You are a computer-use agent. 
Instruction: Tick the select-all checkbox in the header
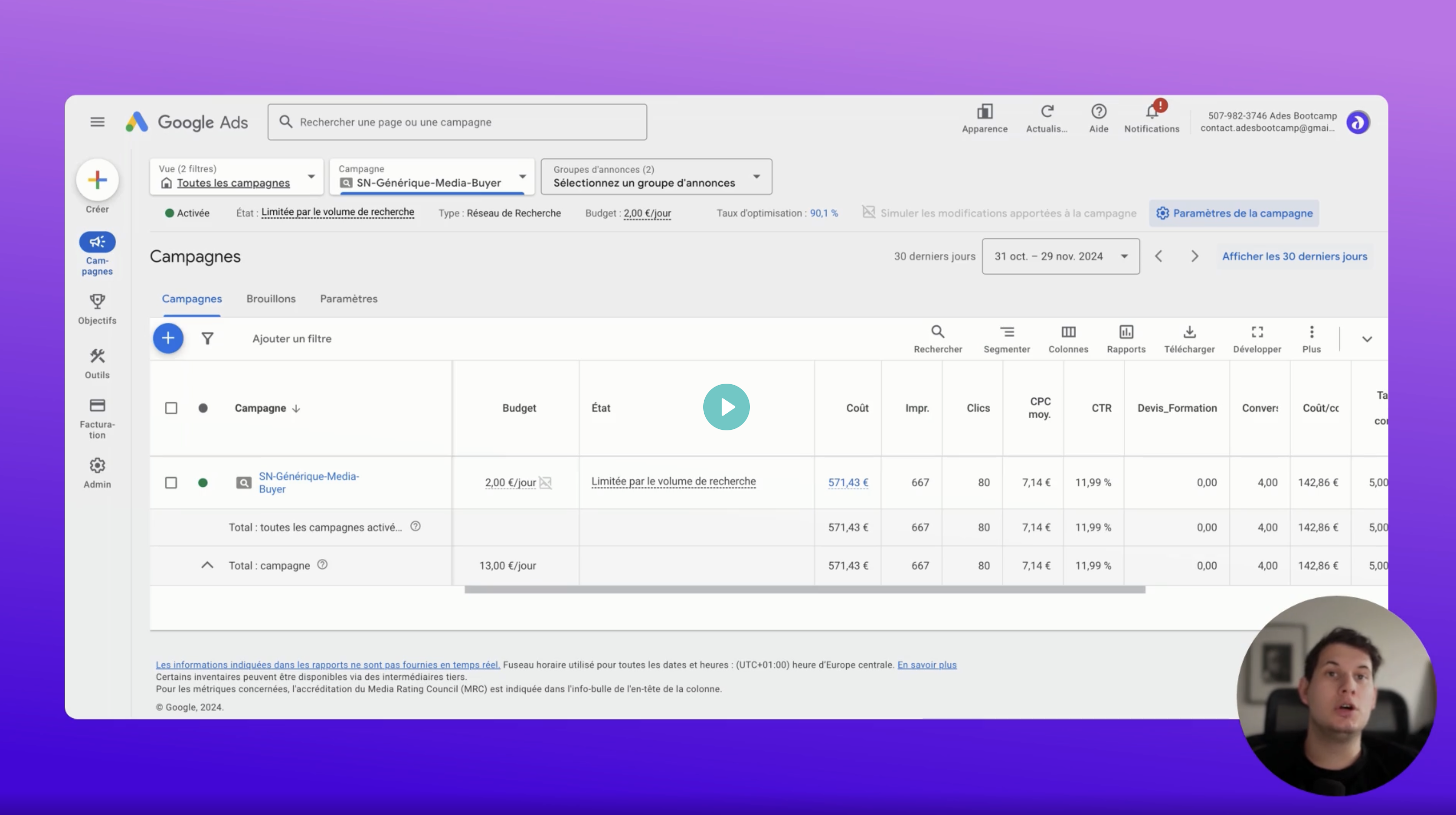pyautogui.click(x=171, y=408)
